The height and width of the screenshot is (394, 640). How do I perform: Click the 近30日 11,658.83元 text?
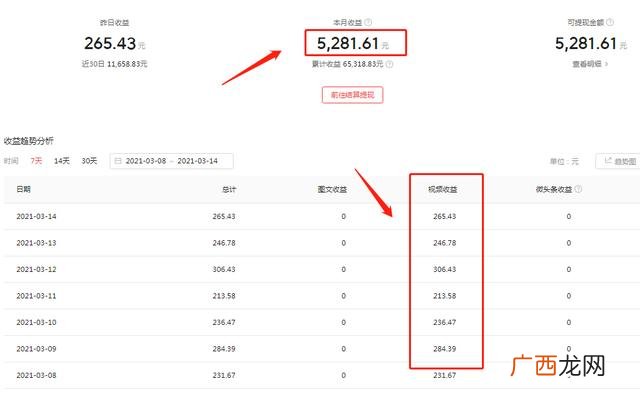click(114, 64)
